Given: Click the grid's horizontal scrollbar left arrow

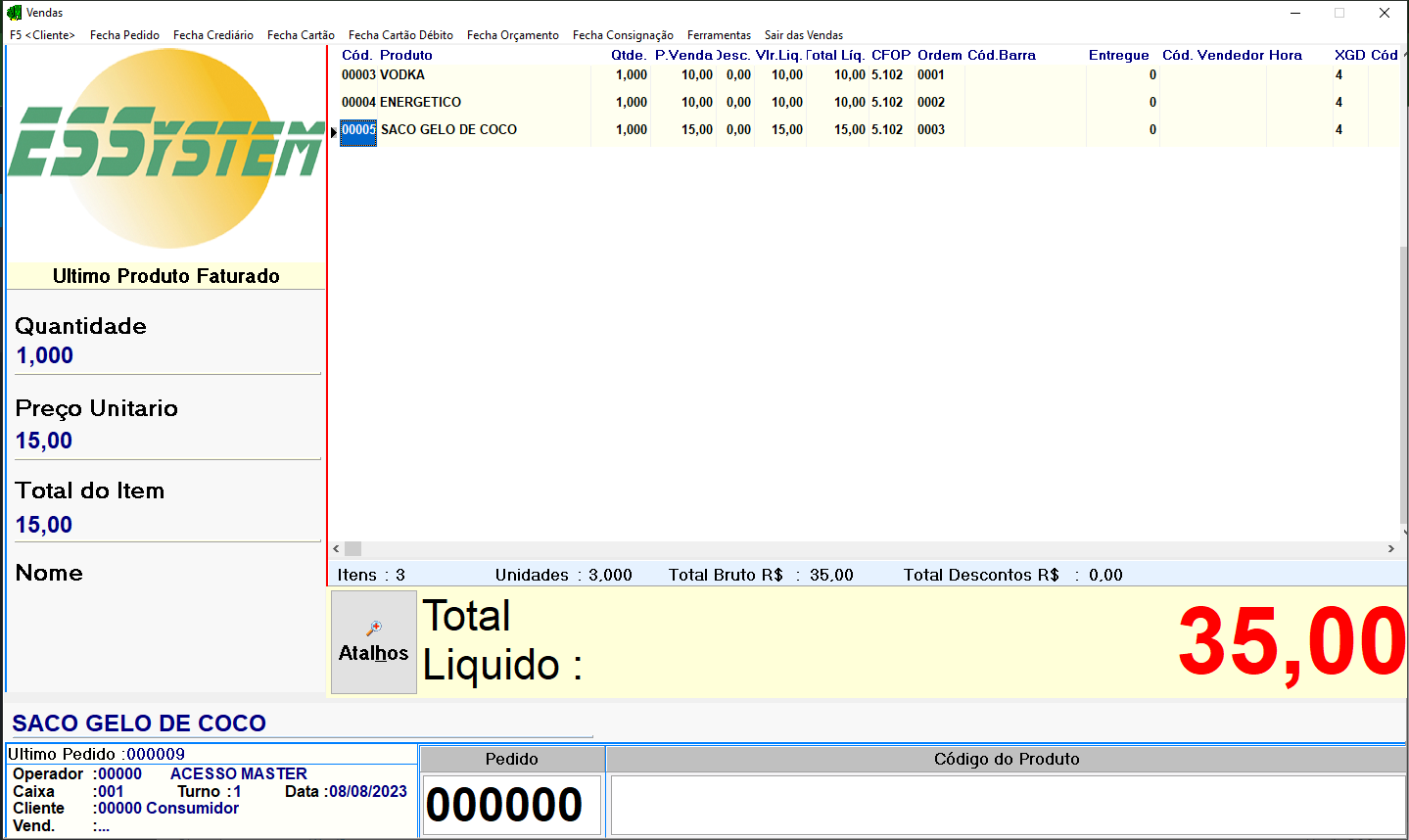Looking at the screenshot, I should point(337,549).
